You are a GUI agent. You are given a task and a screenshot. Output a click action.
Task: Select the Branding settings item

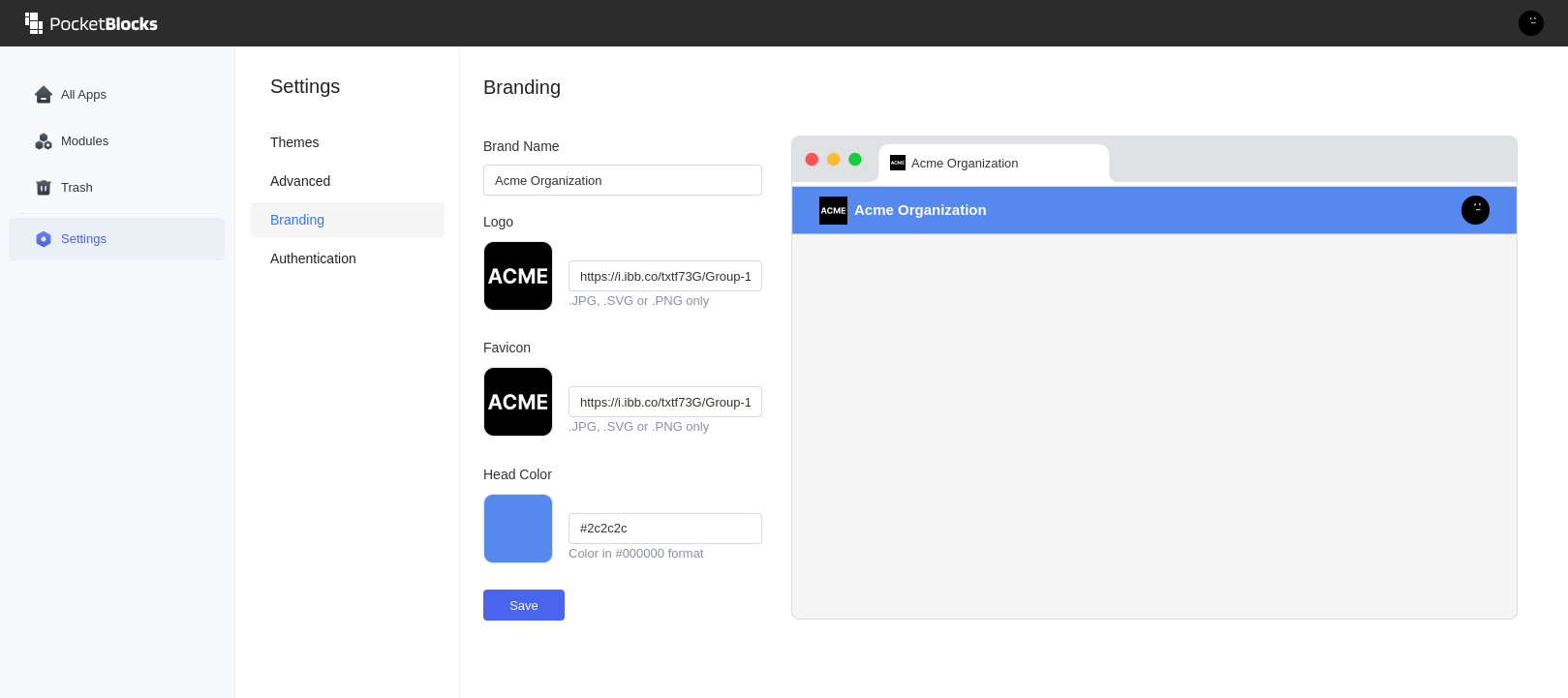297,220
